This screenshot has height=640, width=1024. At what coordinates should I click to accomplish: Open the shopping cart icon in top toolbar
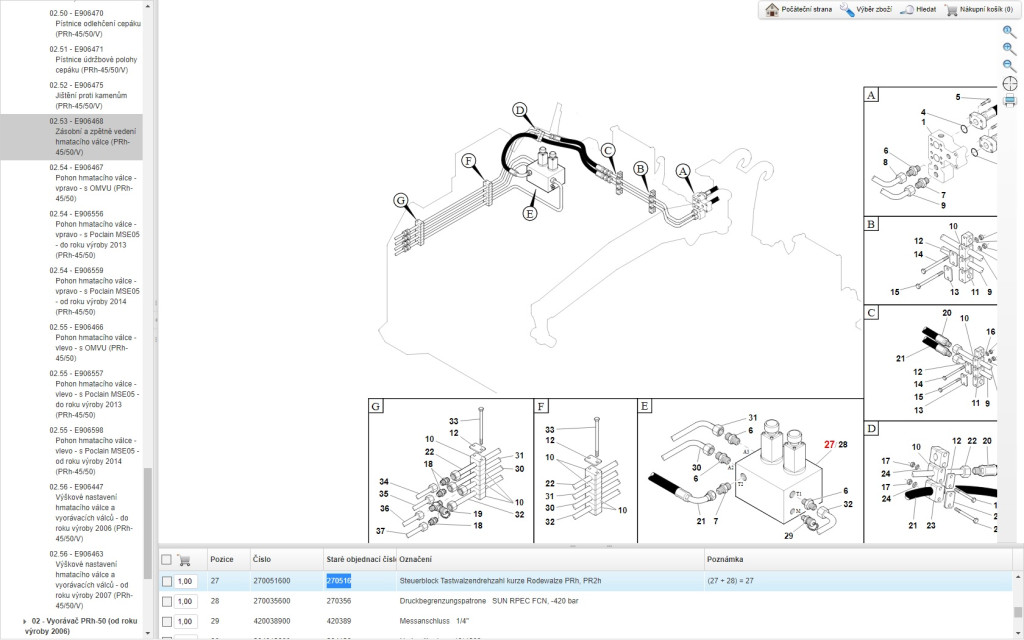click(951, 10)
